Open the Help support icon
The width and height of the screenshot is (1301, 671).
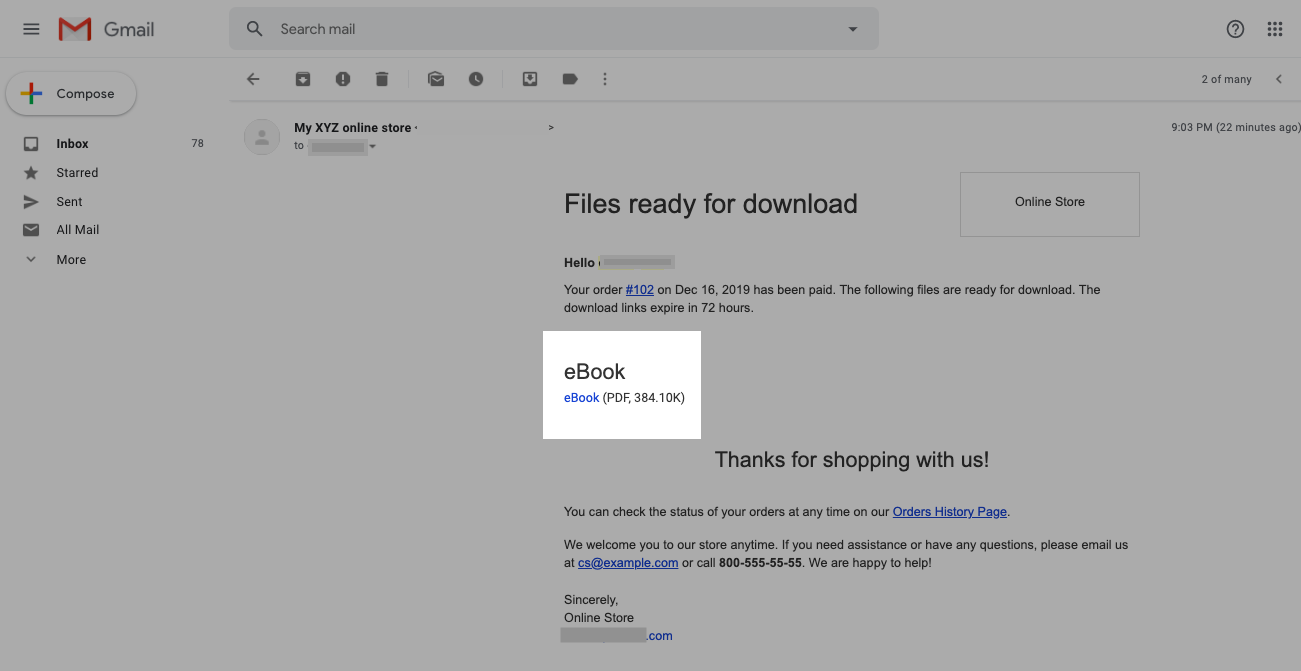1235,29
